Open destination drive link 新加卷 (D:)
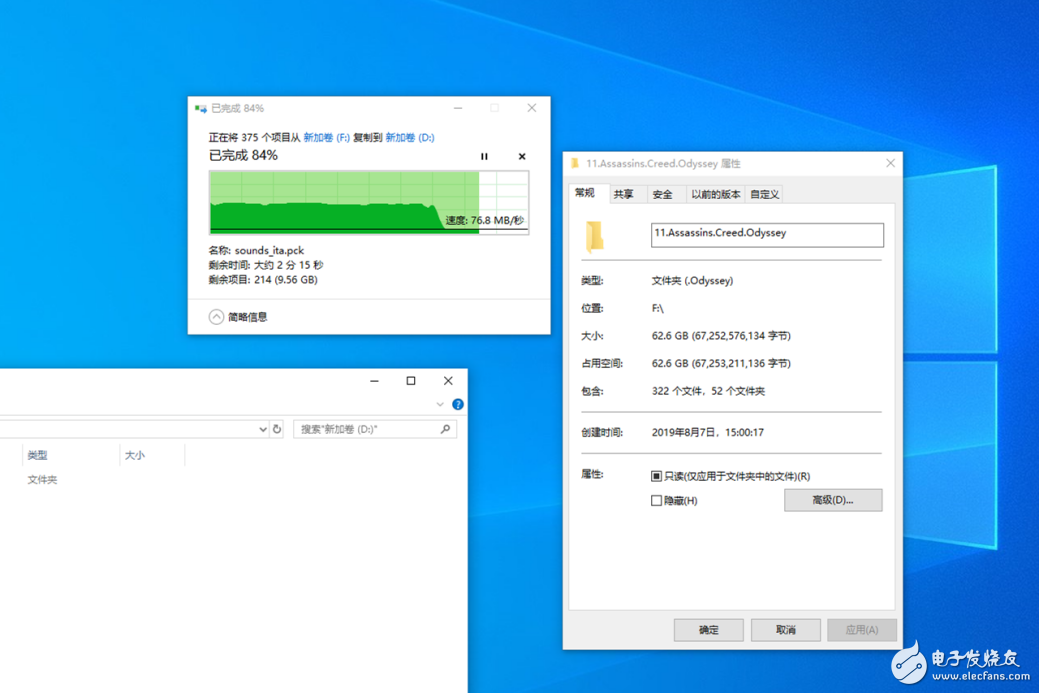This screenshot has width=1039, height=693. (410, 137)
